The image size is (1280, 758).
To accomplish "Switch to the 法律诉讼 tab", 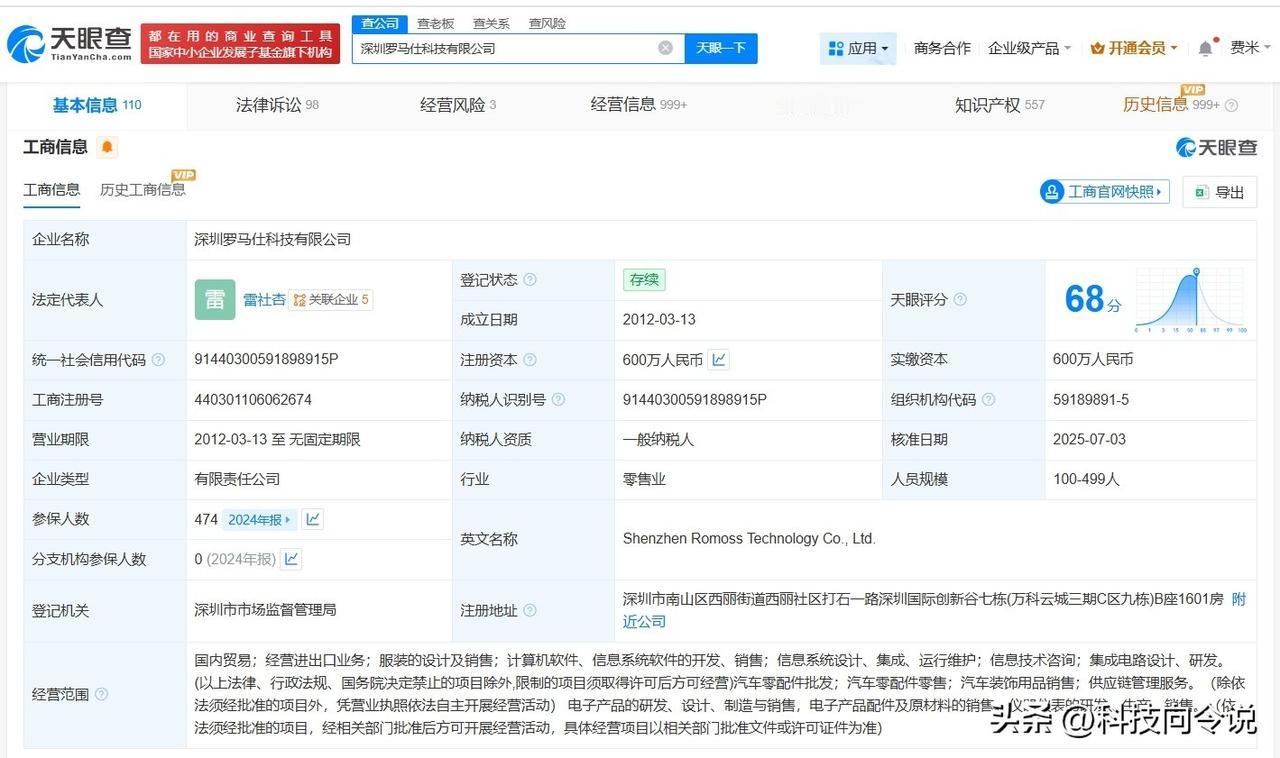I will click(277, 105).
